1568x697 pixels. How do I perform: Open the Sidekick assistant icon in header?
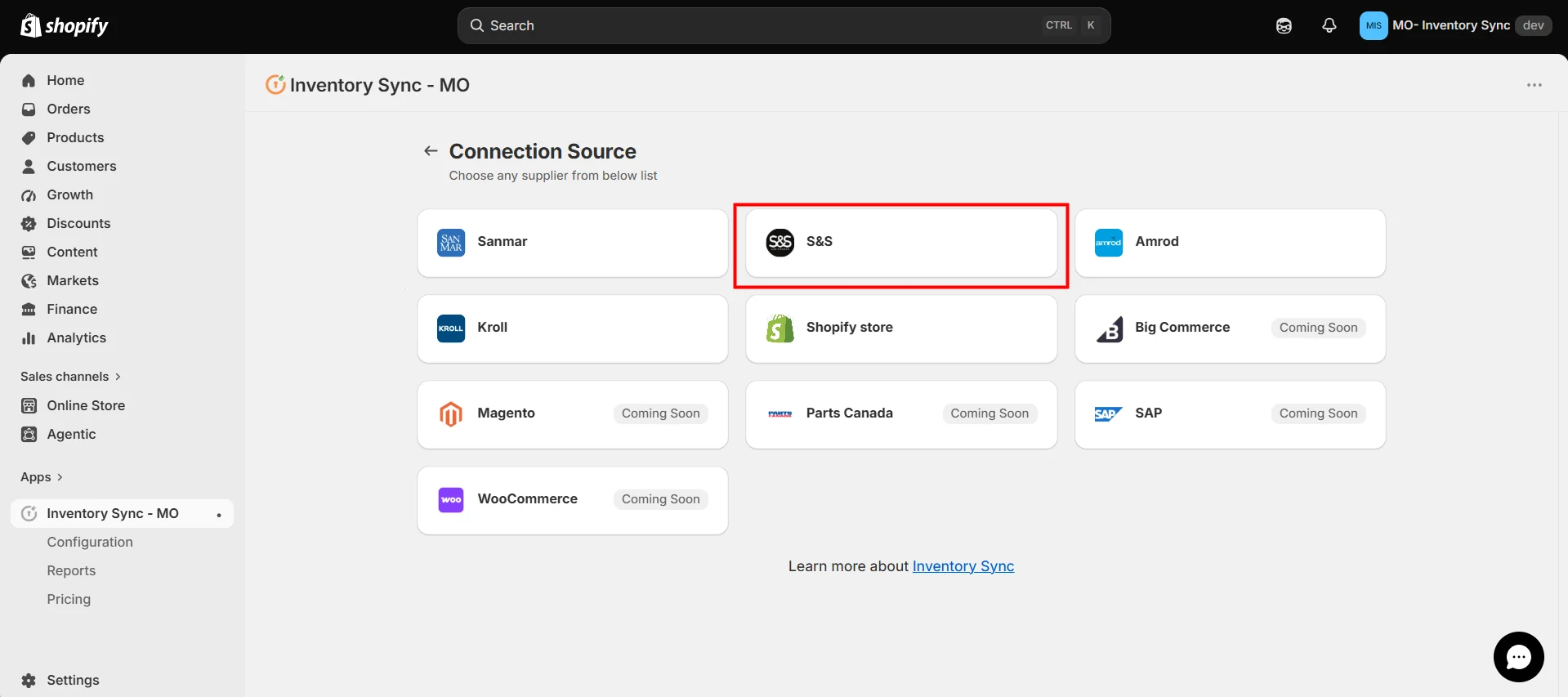click(x=1284, y=25)
